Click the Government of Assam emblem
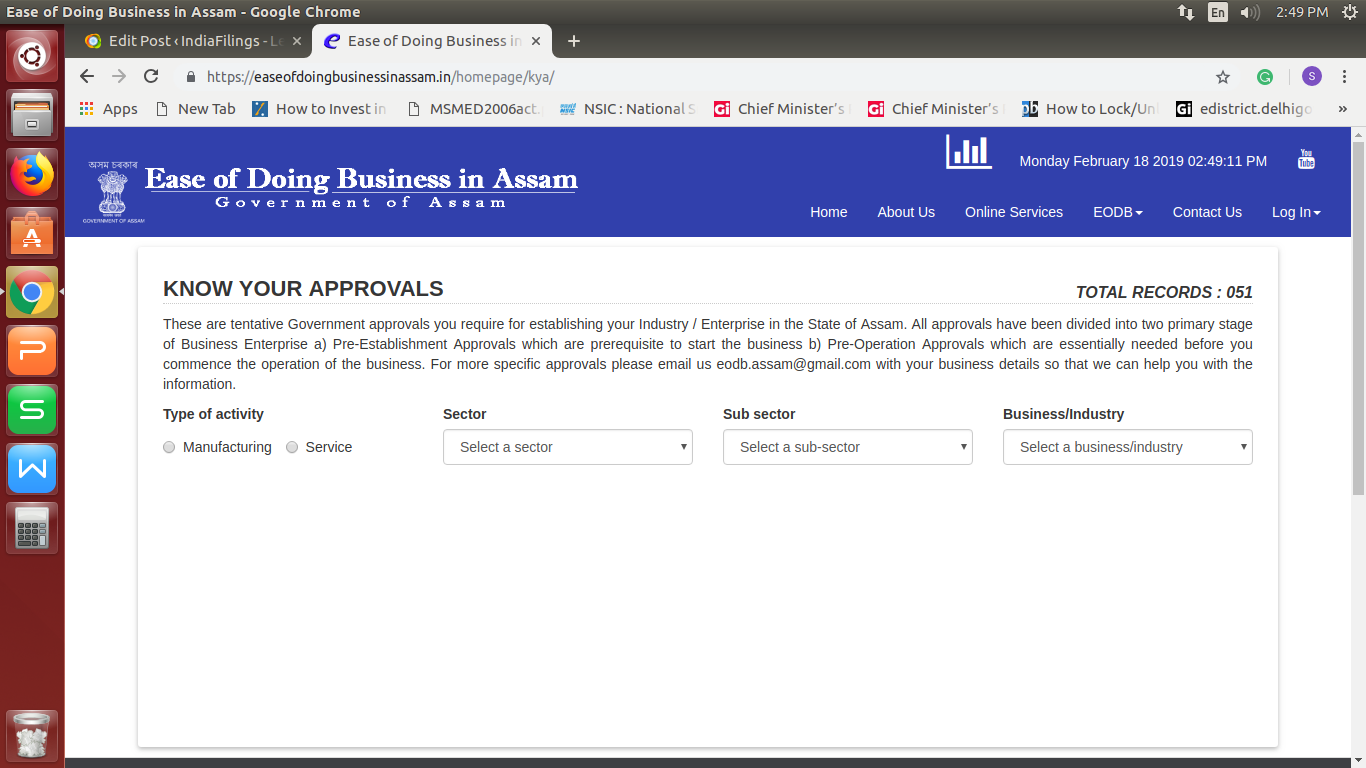The width and height of the screenshot is (1366, 768). point(111,190)
